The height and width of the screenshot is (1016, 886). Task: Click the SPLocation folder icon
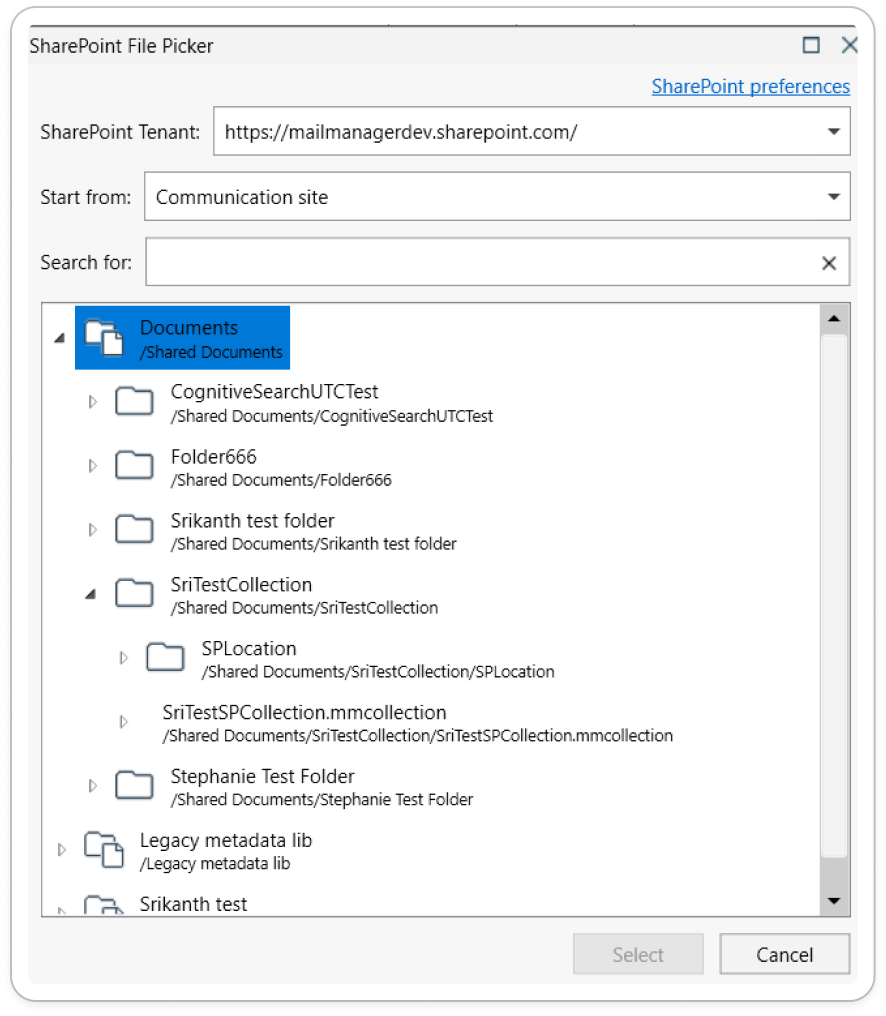(x=165, y=657)
